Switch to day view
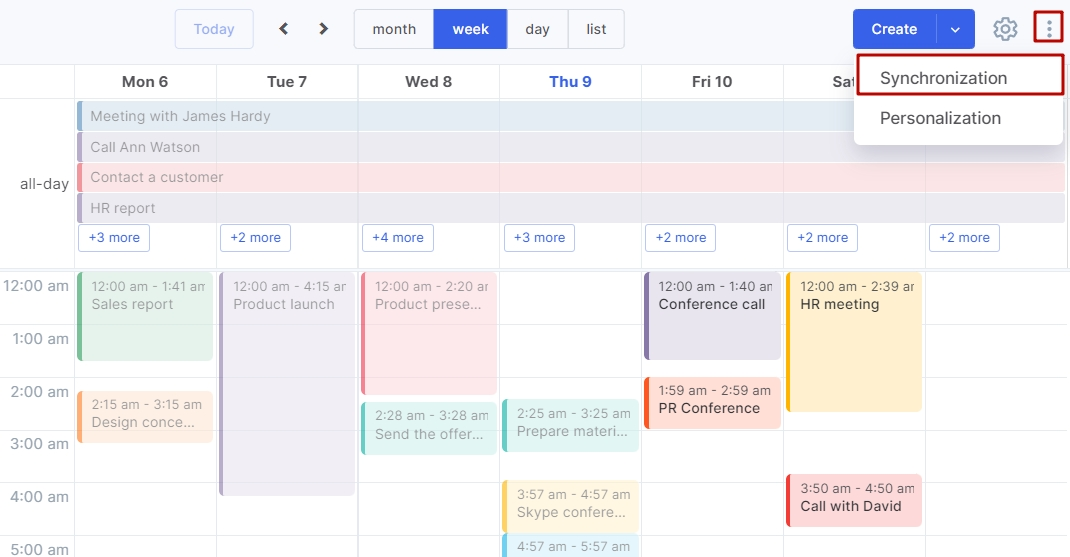 click(x=537, y=29)
